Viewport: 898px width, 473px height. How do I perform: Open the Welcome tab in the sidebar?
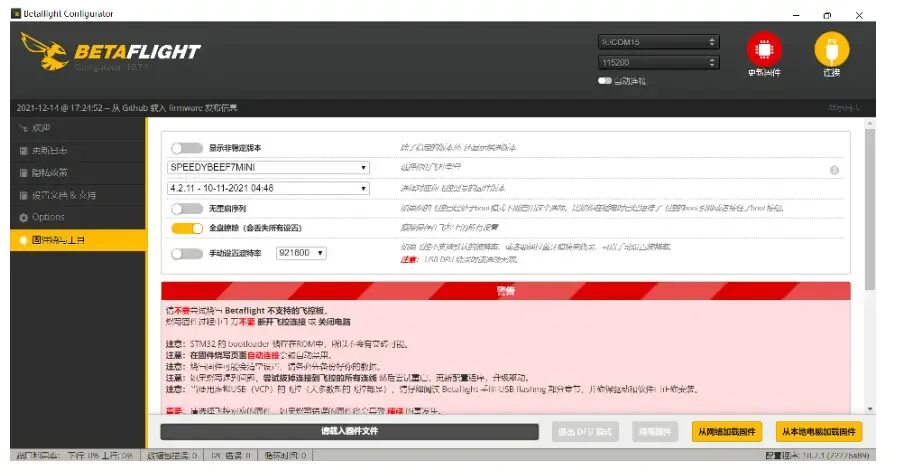coord(78,128)
